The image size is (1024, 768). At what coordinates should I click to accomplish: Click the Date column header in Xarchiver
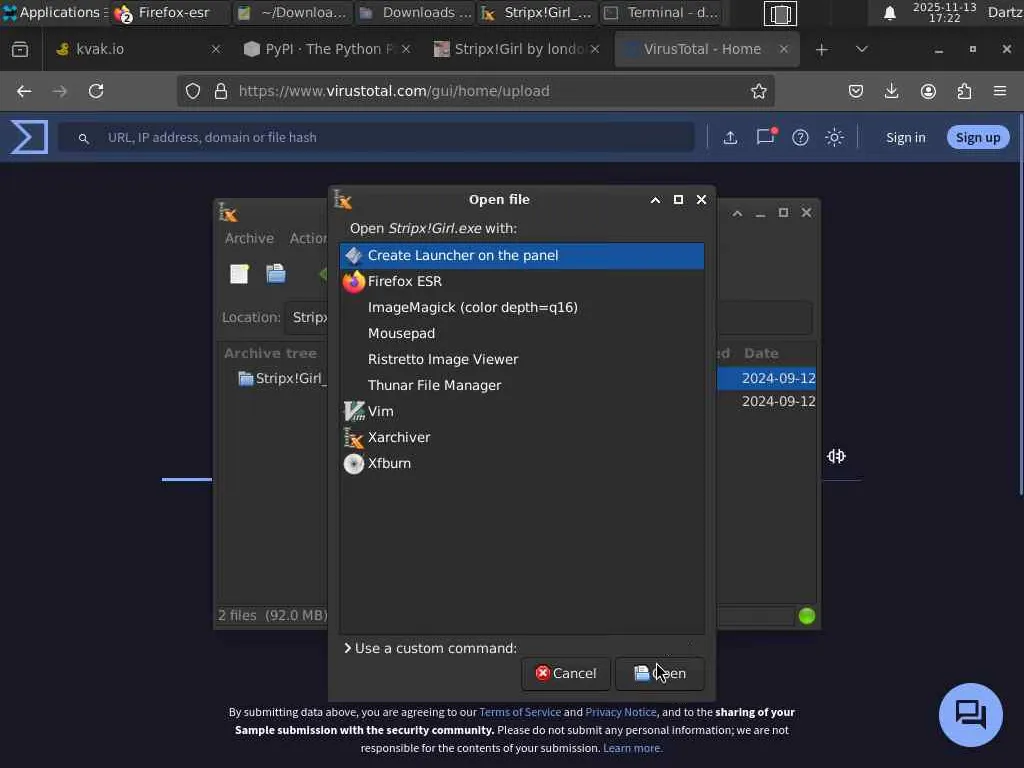761,353
